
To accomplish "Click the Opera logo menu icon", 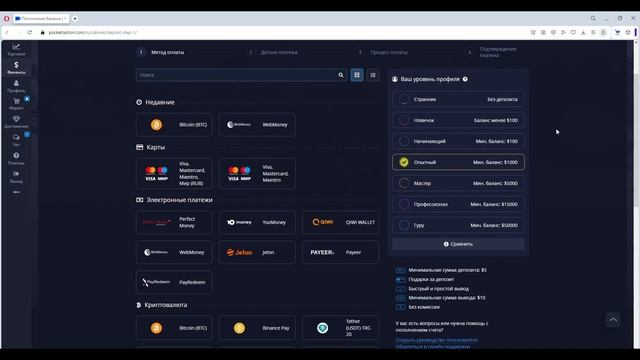I will tap(7, 18).
